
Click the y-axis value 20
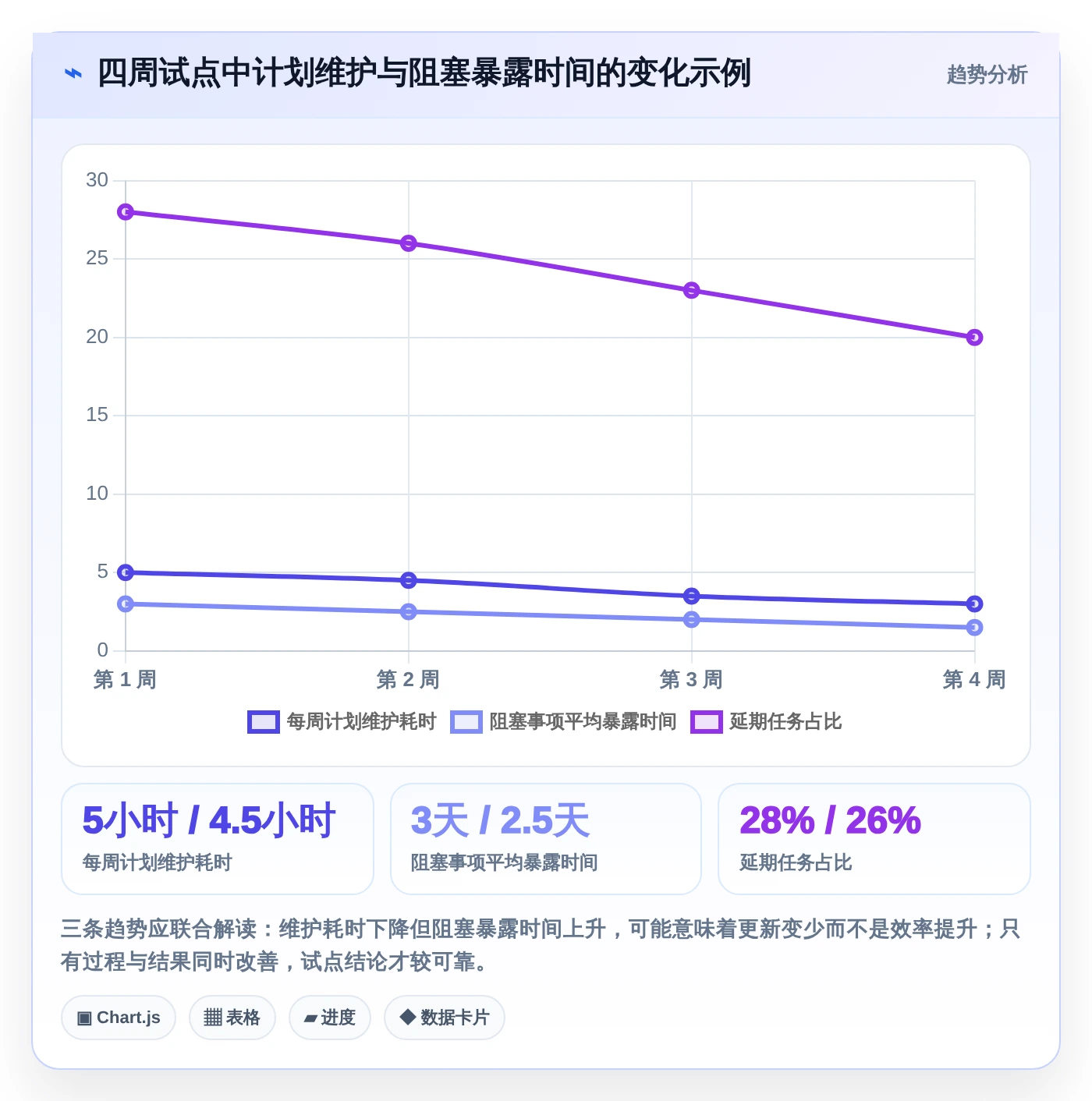pos(97,337)
